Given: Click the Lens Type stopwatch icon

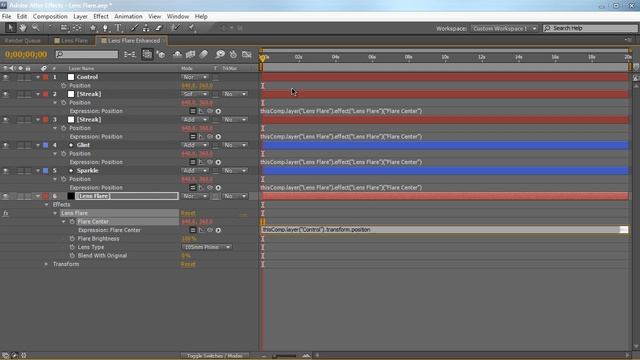Looking at the screenshot, I should [x=72, y=247].
